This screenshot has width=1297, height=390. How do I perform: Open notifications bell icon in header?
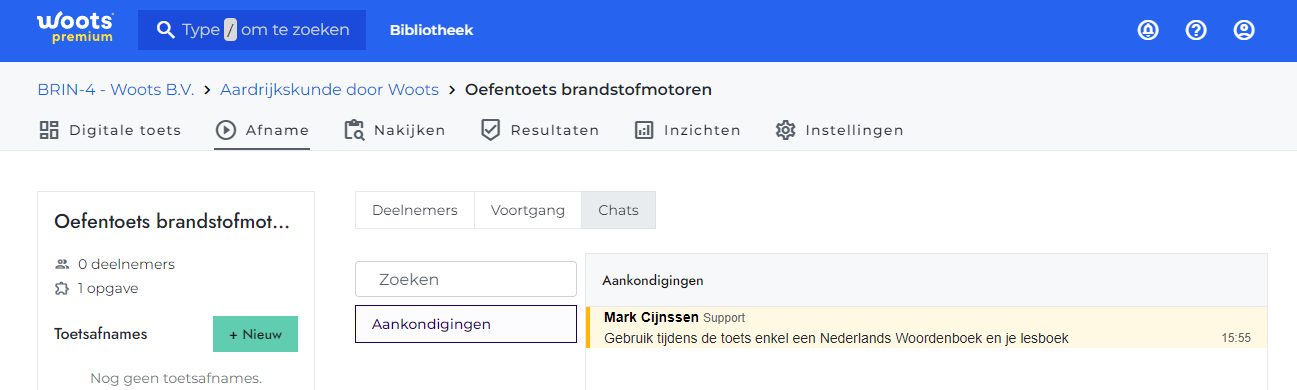[1148, 30]
